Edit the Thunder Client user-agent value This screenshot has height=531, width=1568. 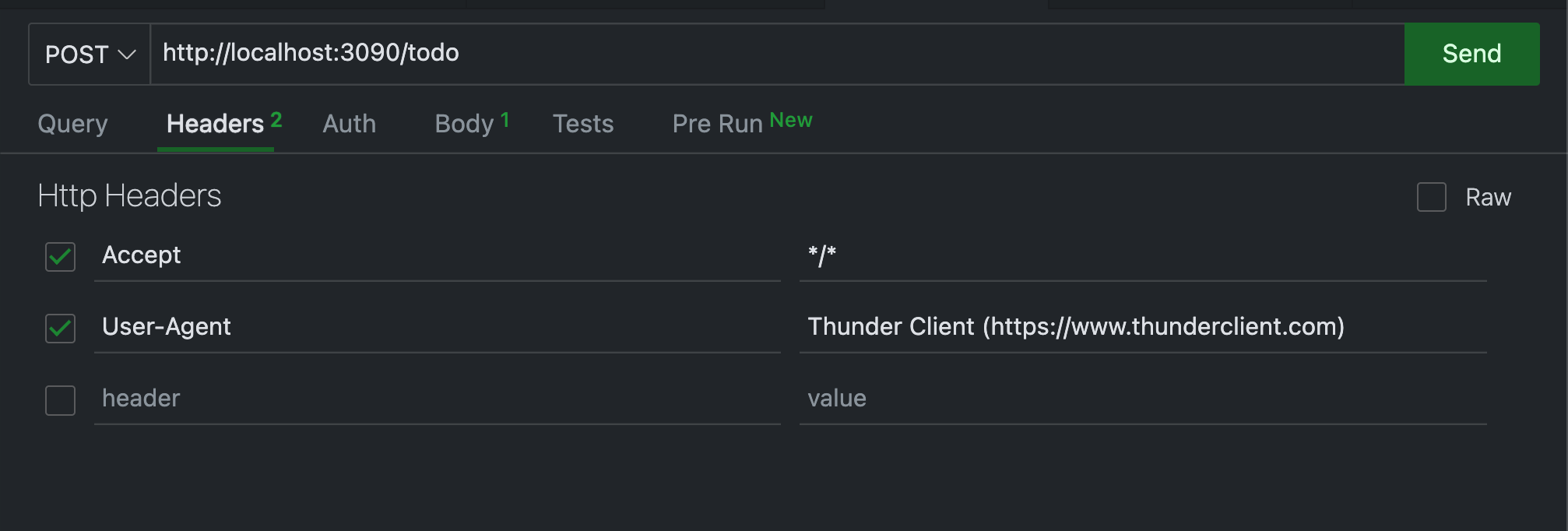pyautogui.click(x=1141, y=327)
